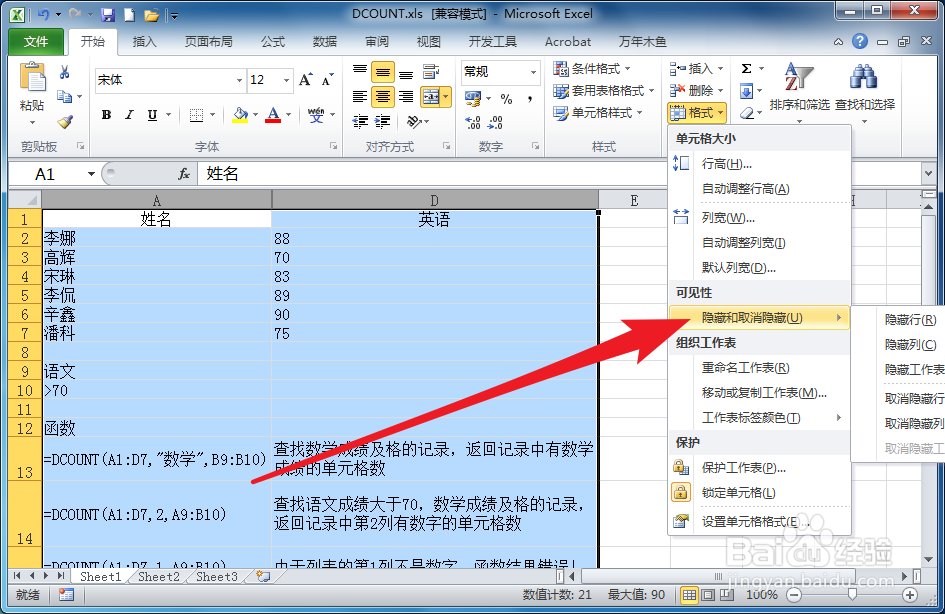
Task: Select the Format Painter brush
Action: 65,121
